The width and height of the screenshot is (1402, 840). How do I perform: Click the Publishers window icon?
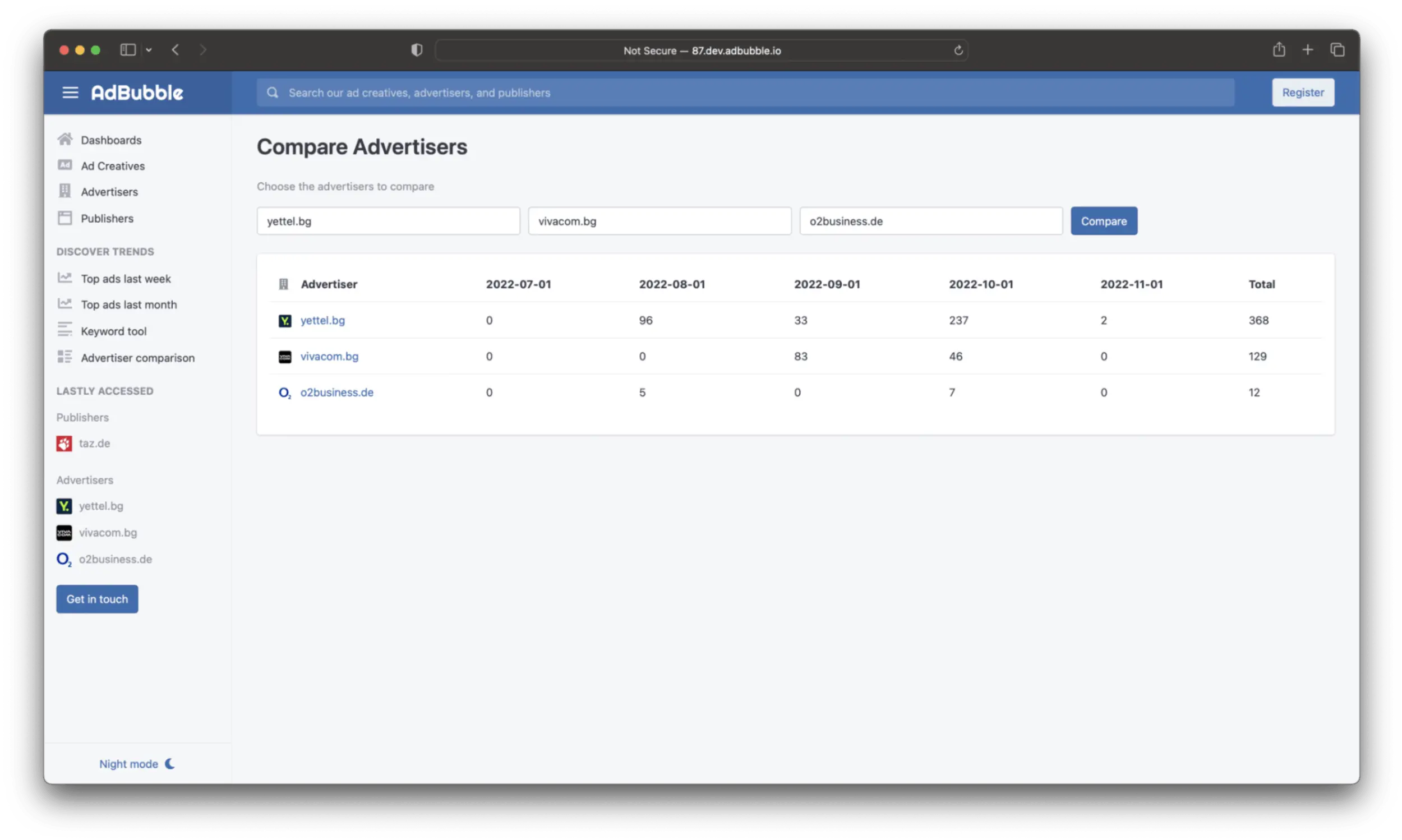coord(64,218)
